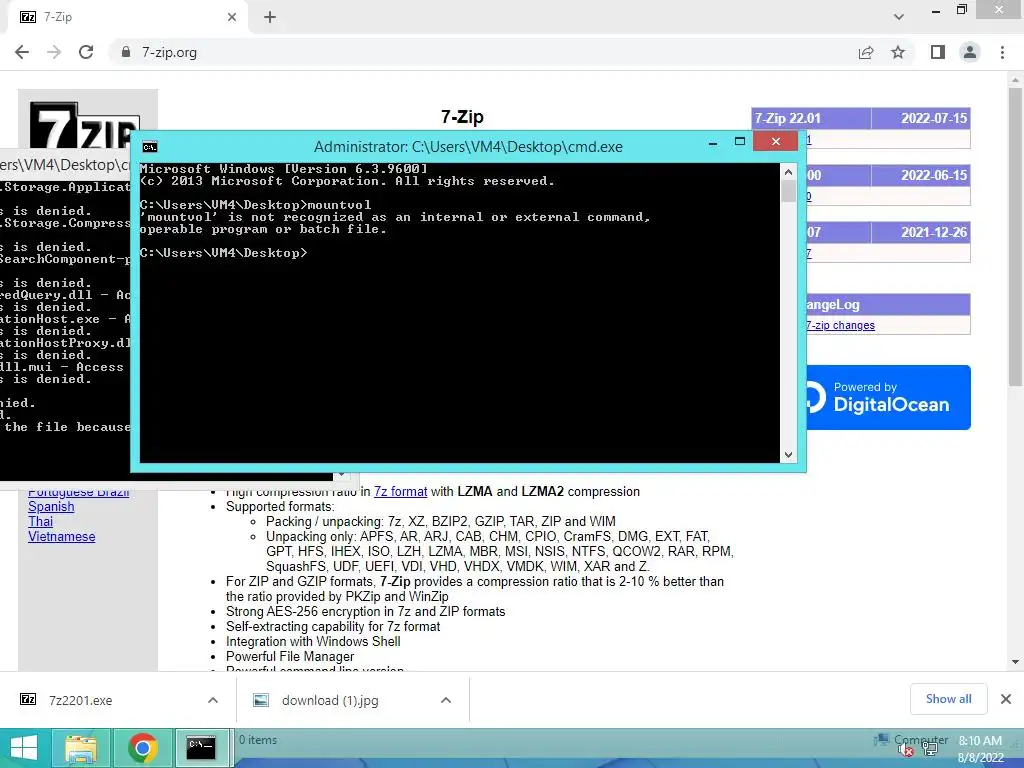This screenshot has height=768, width=1024.
Task: Click Chrome's forward navigation arrow
Action: pos(54,52)
